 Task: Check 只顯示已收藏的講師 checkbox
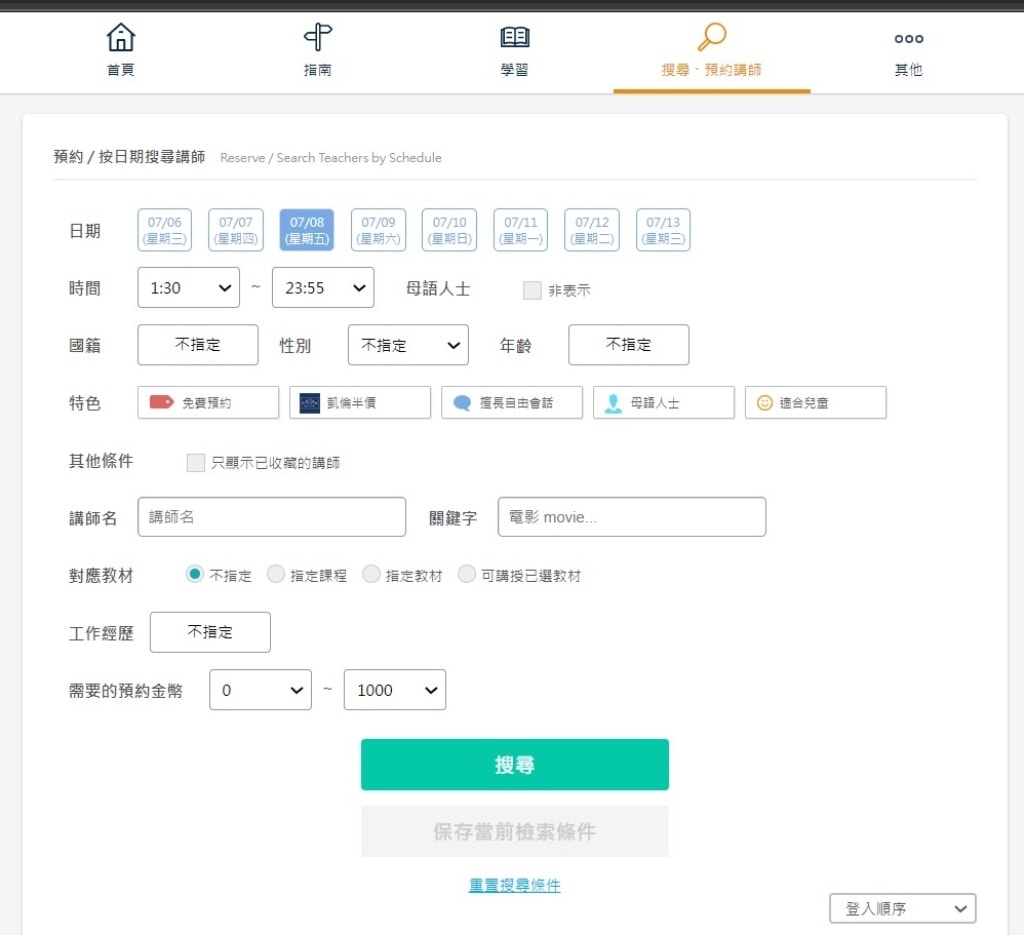196,463
